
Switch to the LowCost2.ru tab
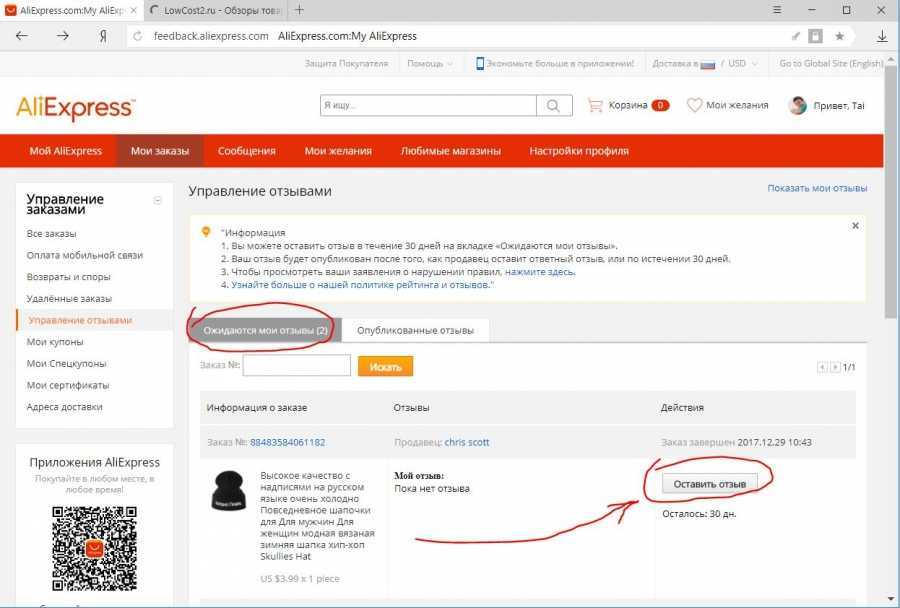point(215,10)
